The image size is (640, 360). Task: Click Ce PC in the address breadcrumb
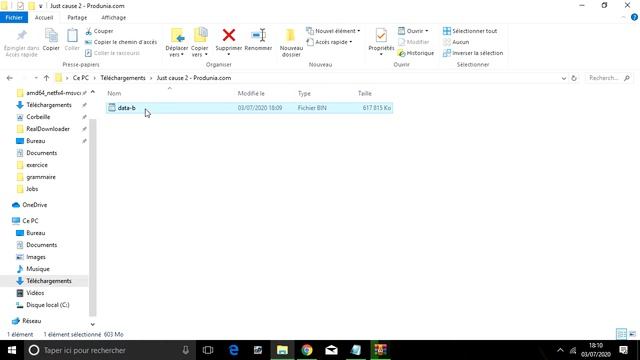[x=80, y=78]
